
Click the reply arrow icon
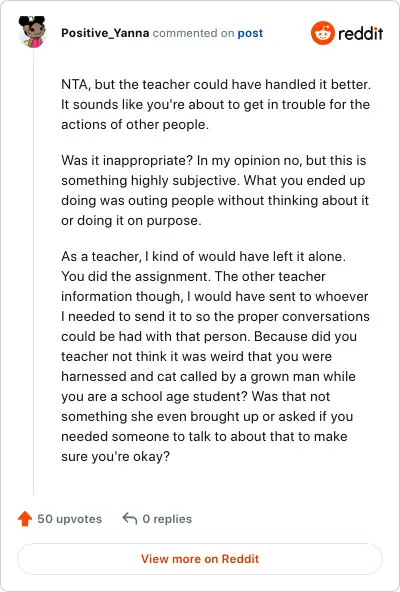coord(130,518)
